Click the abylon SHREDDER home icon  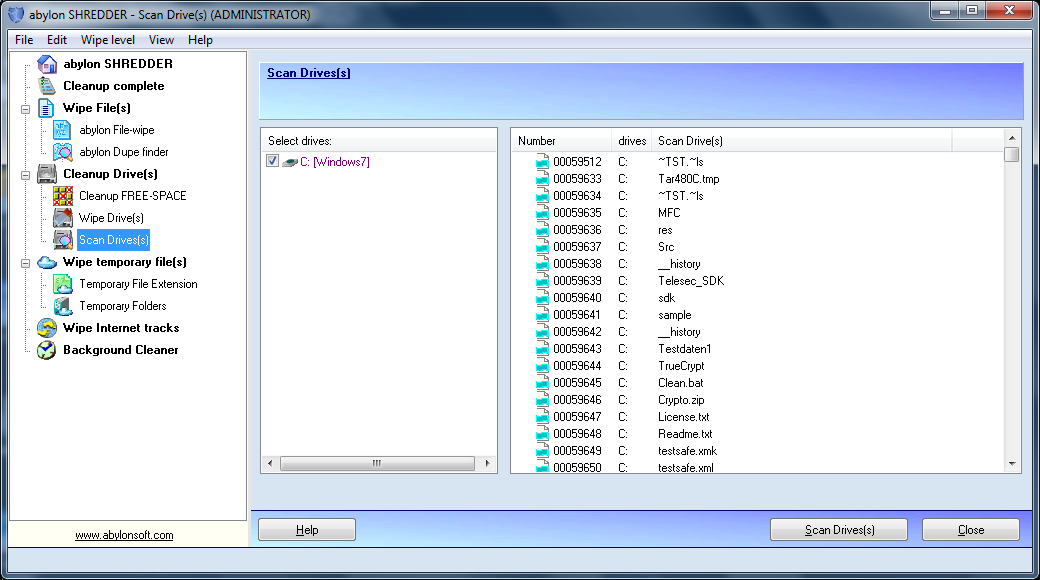[47, 64]
